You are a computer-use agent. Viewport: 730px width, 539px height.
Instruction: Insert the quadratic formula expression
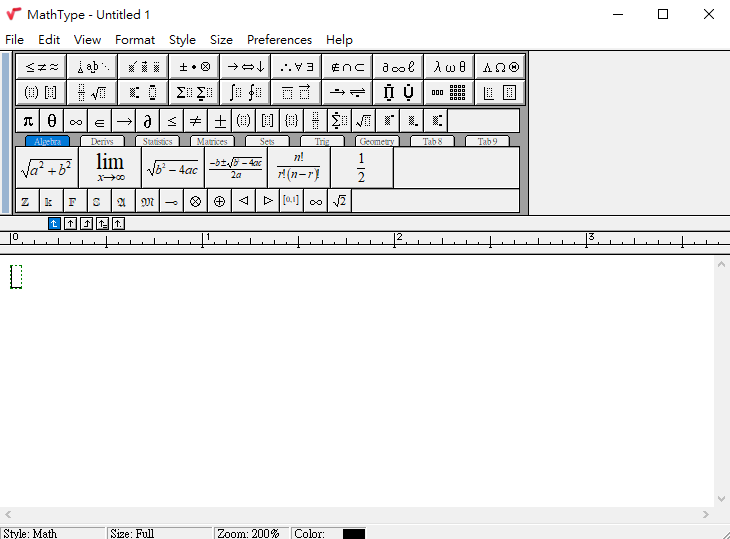click(x=235, y=168)
